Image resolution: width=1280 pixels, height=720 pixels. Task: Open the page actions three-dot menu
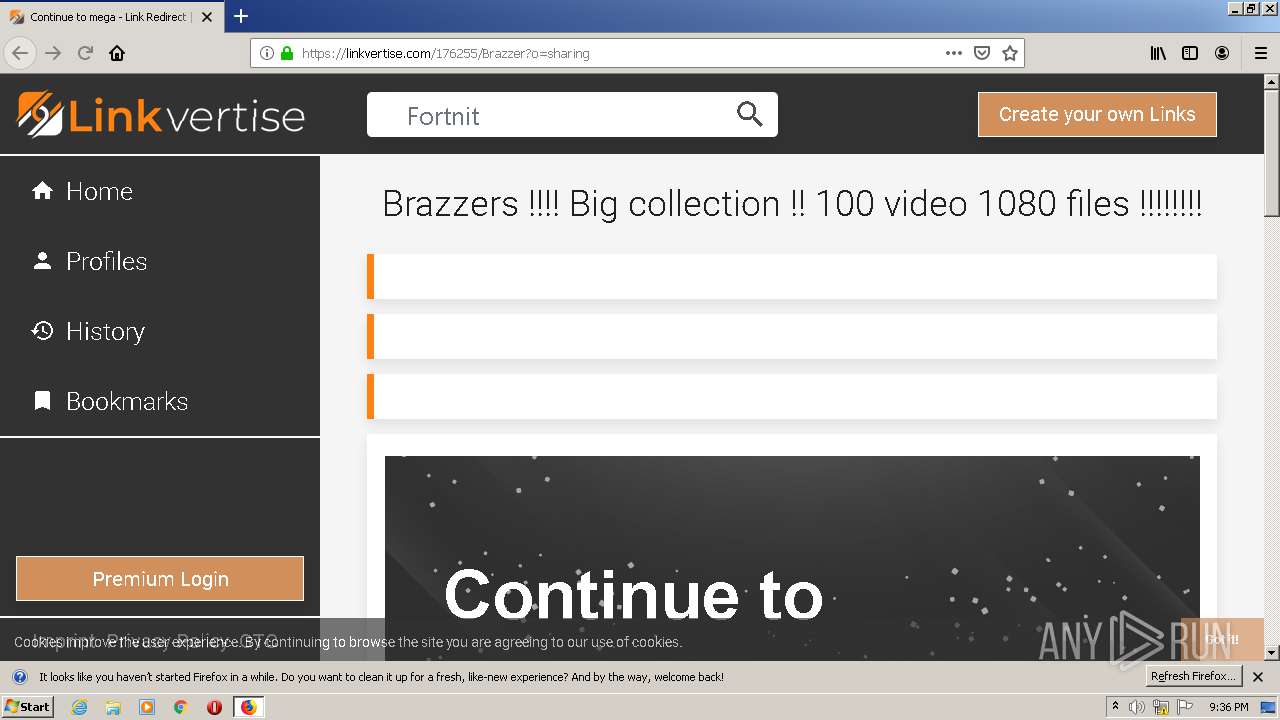pyautogui.click(x=954, y=53)
